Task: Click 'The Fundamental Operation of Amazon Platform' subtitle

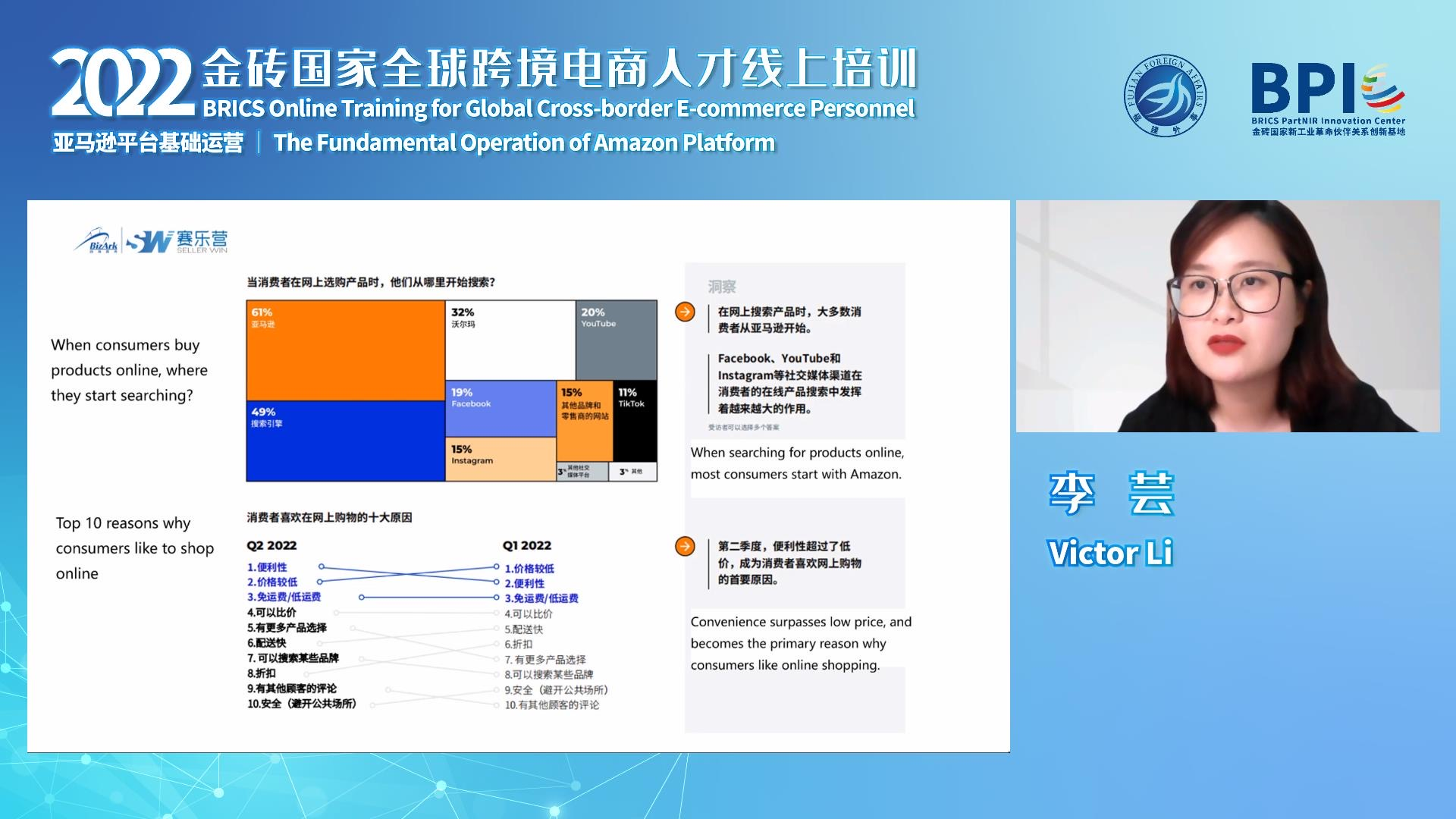Action: click(524, 143)
